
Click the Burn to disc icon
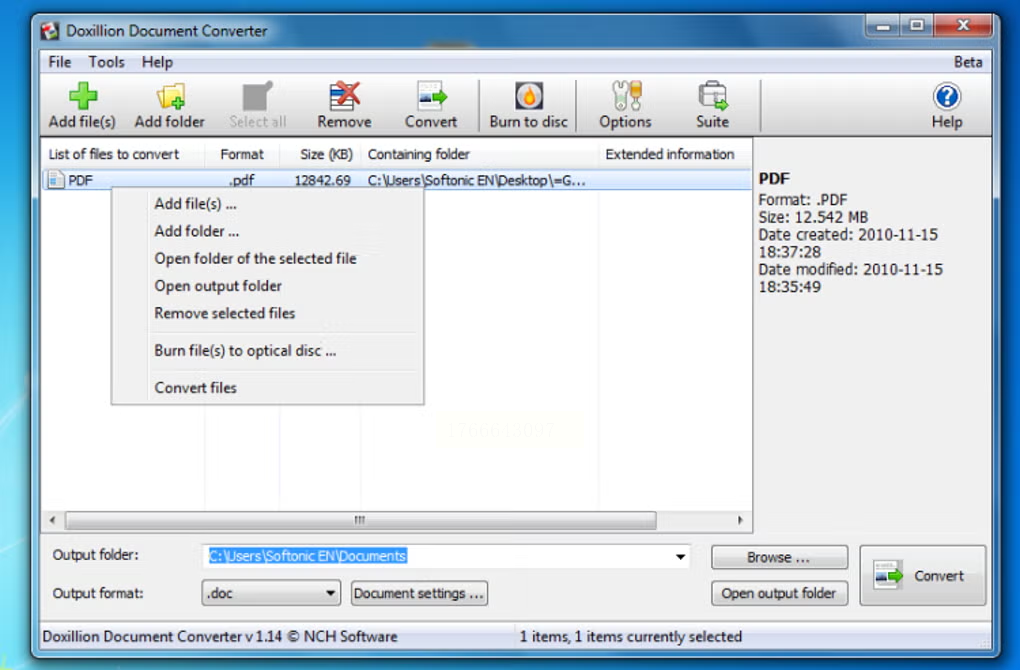tap(529, 96)
